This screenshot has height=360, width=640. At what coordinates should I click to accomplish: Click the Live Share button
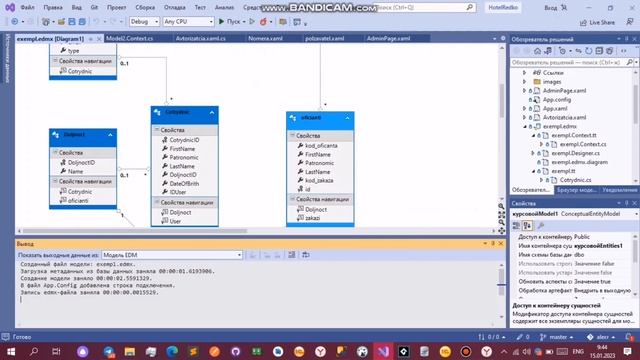(x=597, y=22)
